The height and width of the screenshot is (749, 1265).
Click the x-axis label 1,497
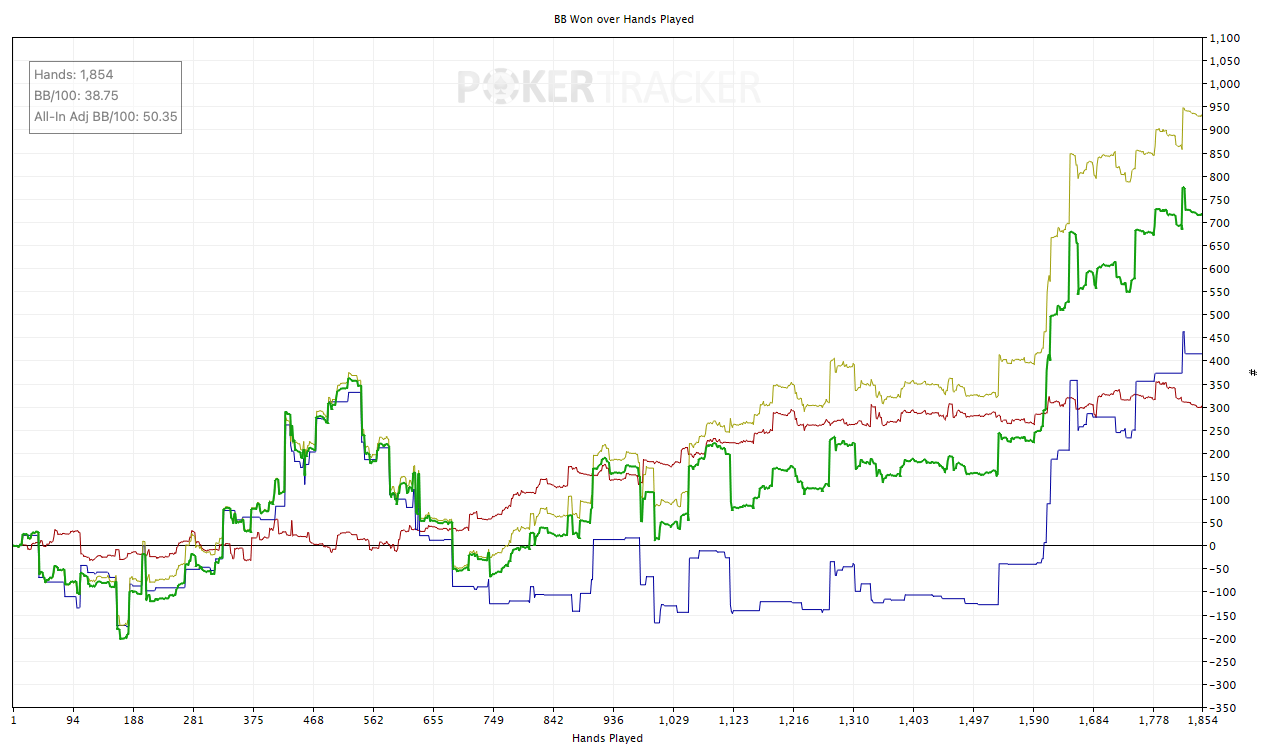point(973,720)
